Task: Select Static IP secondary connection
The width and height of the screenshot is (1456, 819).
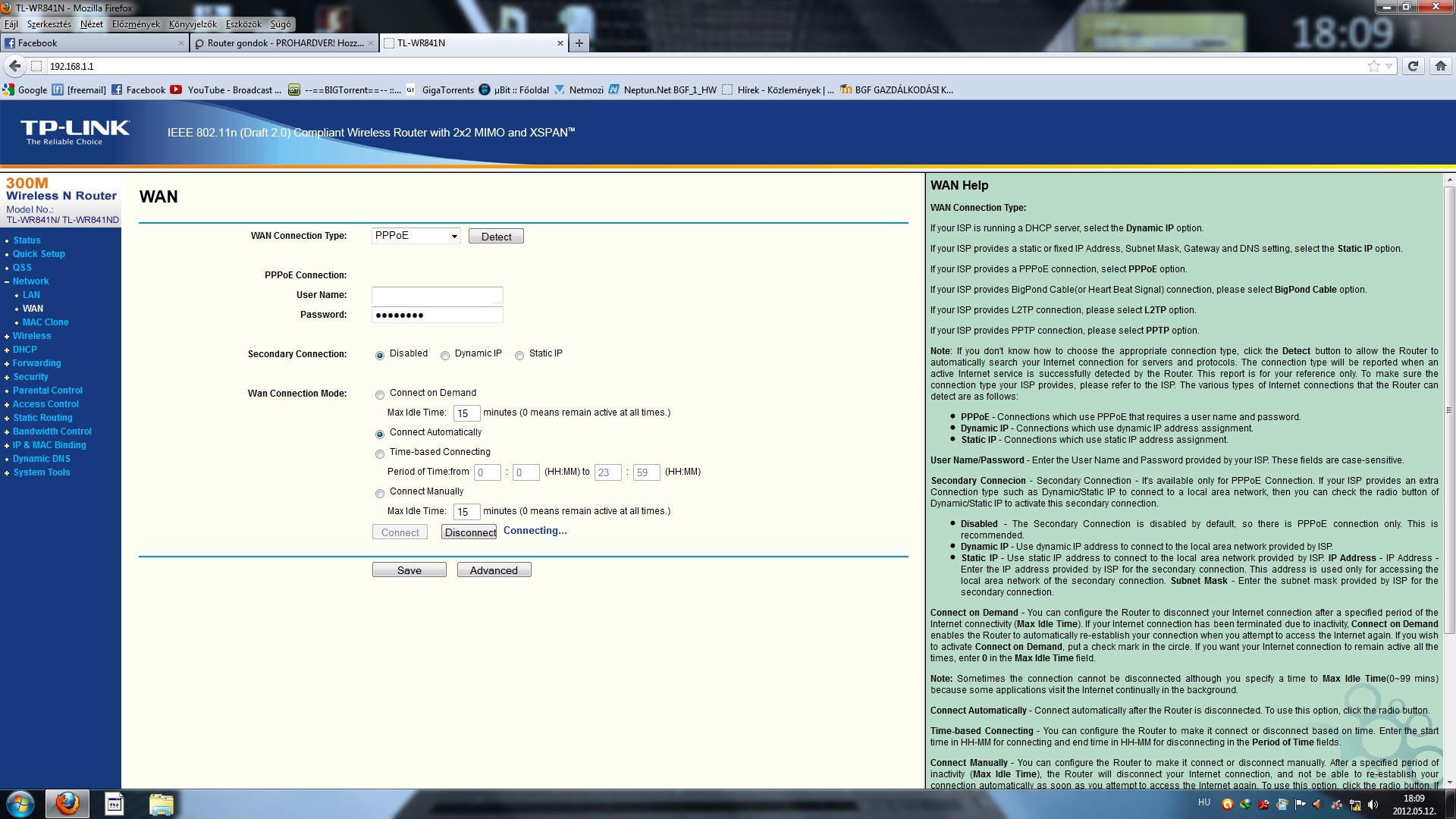Action: click(x=519, y=356)
